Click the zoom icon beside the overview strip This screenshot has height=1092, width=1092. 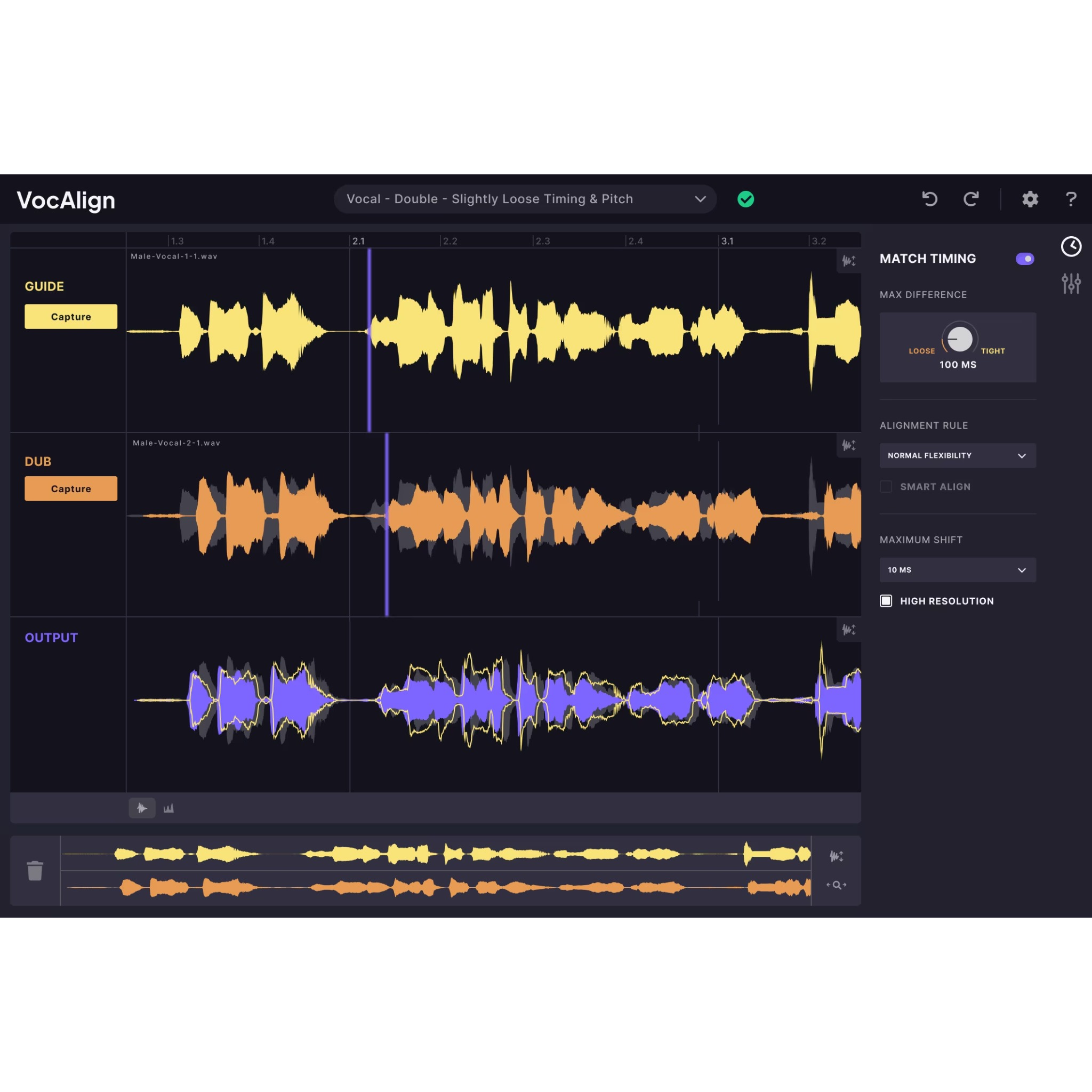[x=836, y=885]
